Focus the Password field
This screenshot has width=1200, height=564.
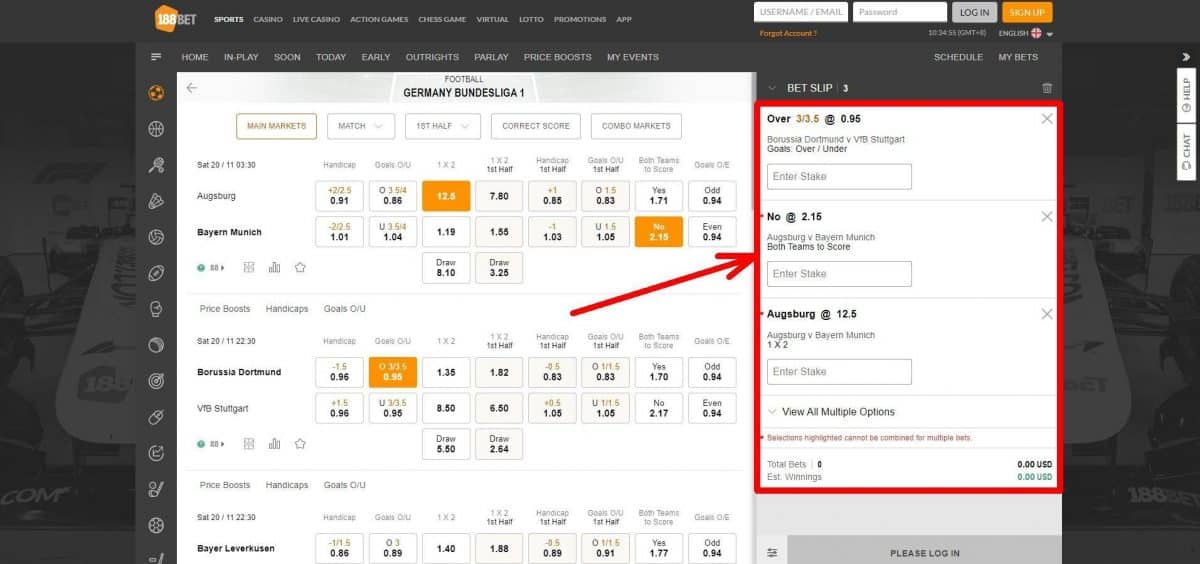click(900, 12)
